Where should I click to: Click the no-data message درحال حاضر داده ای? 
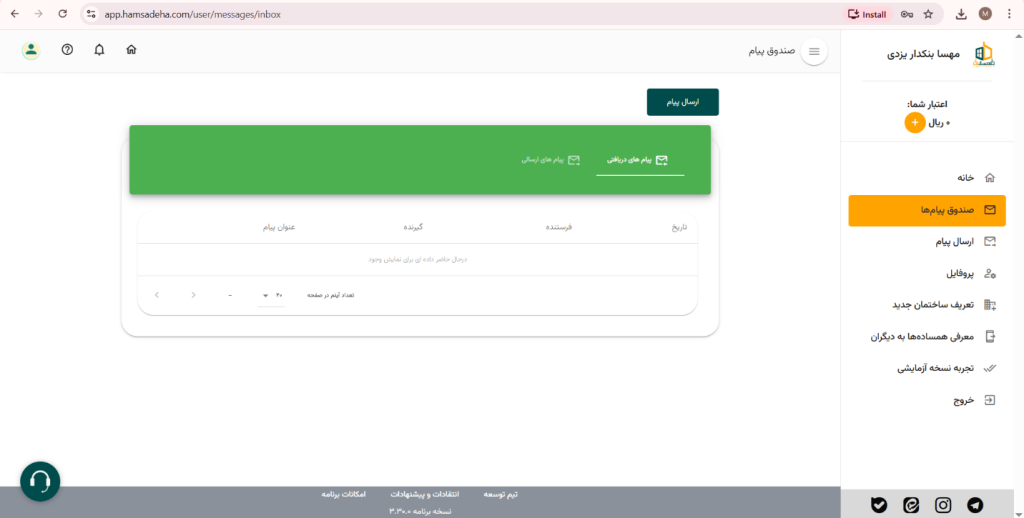[x=417, y=259]
